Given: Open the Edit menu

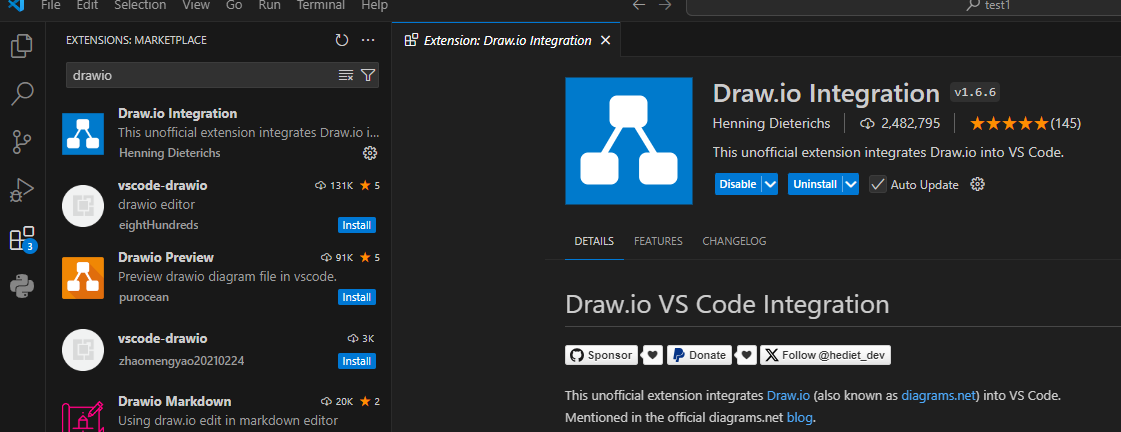Looking at the screenshot, I should (x=87, y=5).
